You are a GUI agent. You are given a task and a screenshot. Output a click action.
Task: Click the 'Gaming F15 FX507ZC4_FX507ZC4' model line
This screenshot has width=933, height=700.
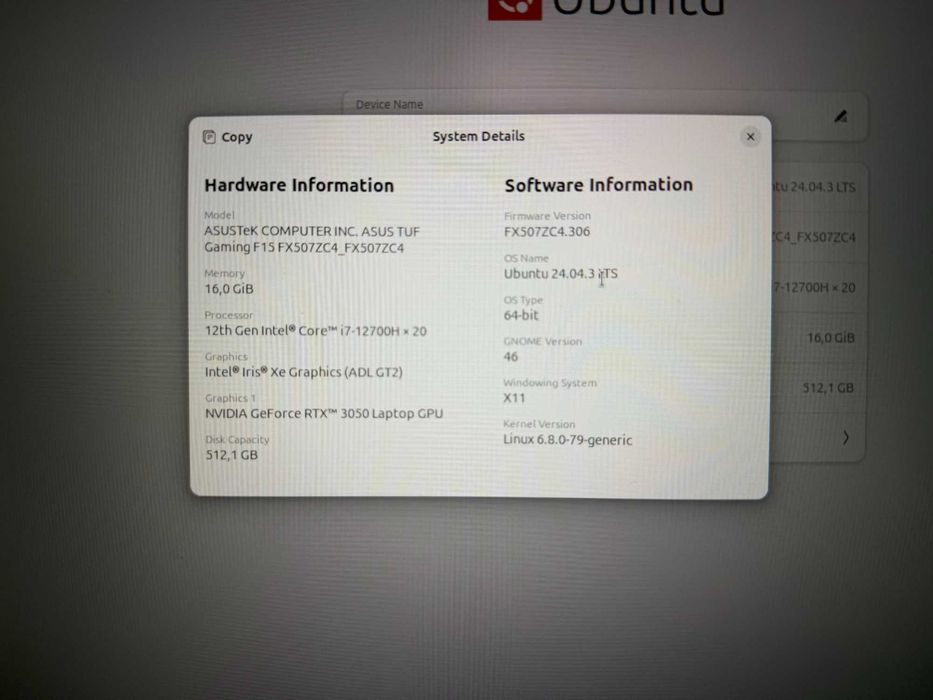click(304, 248)
